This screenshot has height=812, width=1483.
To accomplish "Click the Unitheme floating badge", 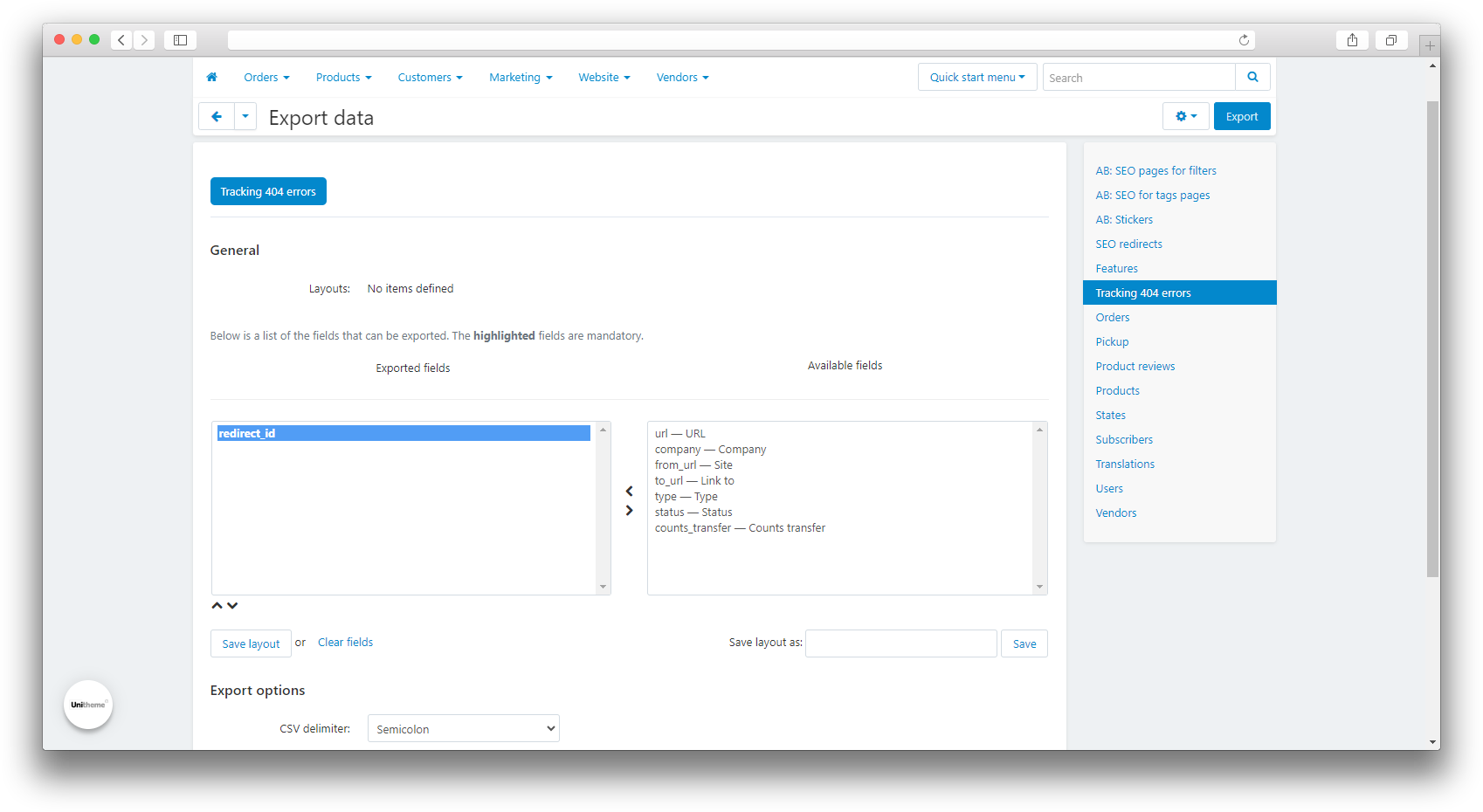I will [x=88, y=705].
